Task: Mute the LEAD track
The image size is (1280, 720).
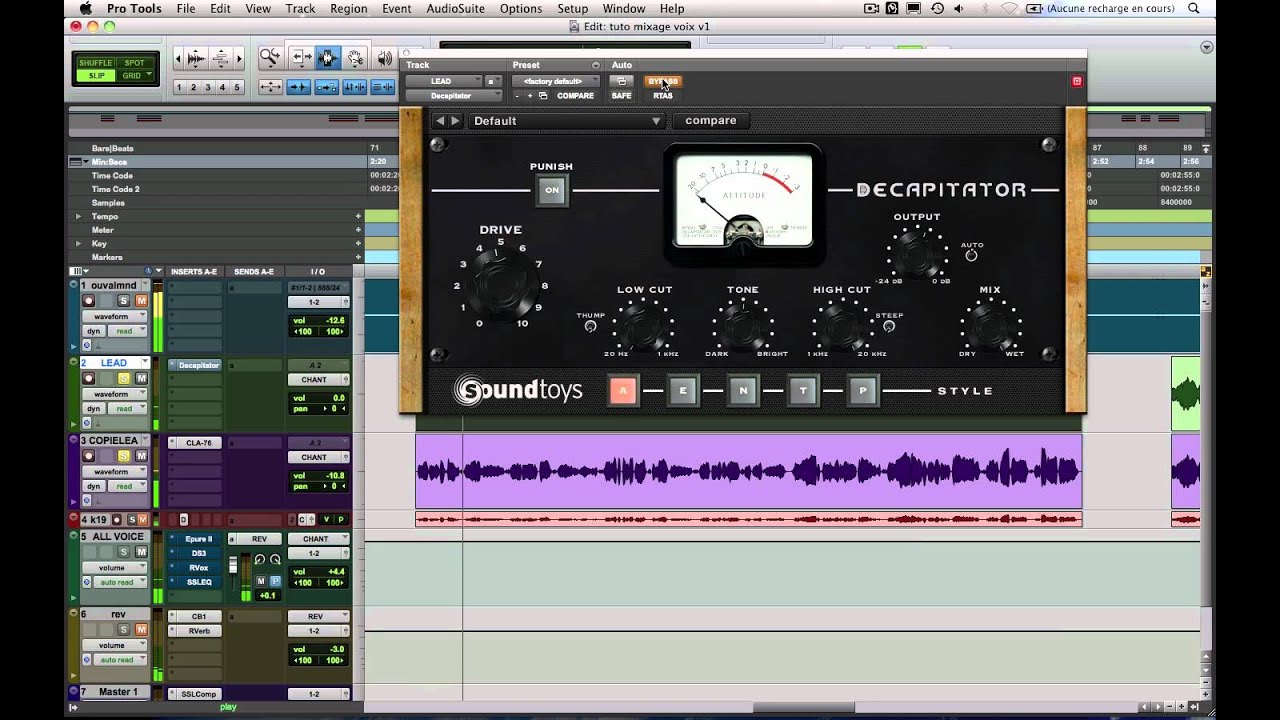Action: pos(140,378)
